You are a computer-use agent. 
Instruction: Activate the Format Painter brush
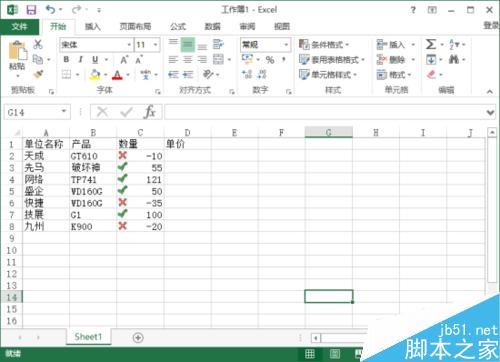click(38, 74)
